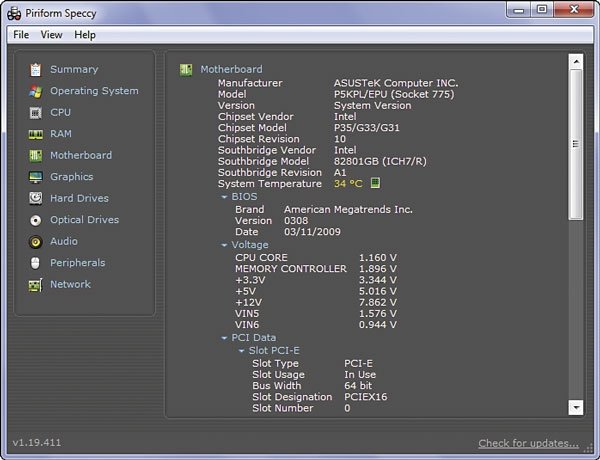Click the +5V value 5.016 V

[378, 291]
